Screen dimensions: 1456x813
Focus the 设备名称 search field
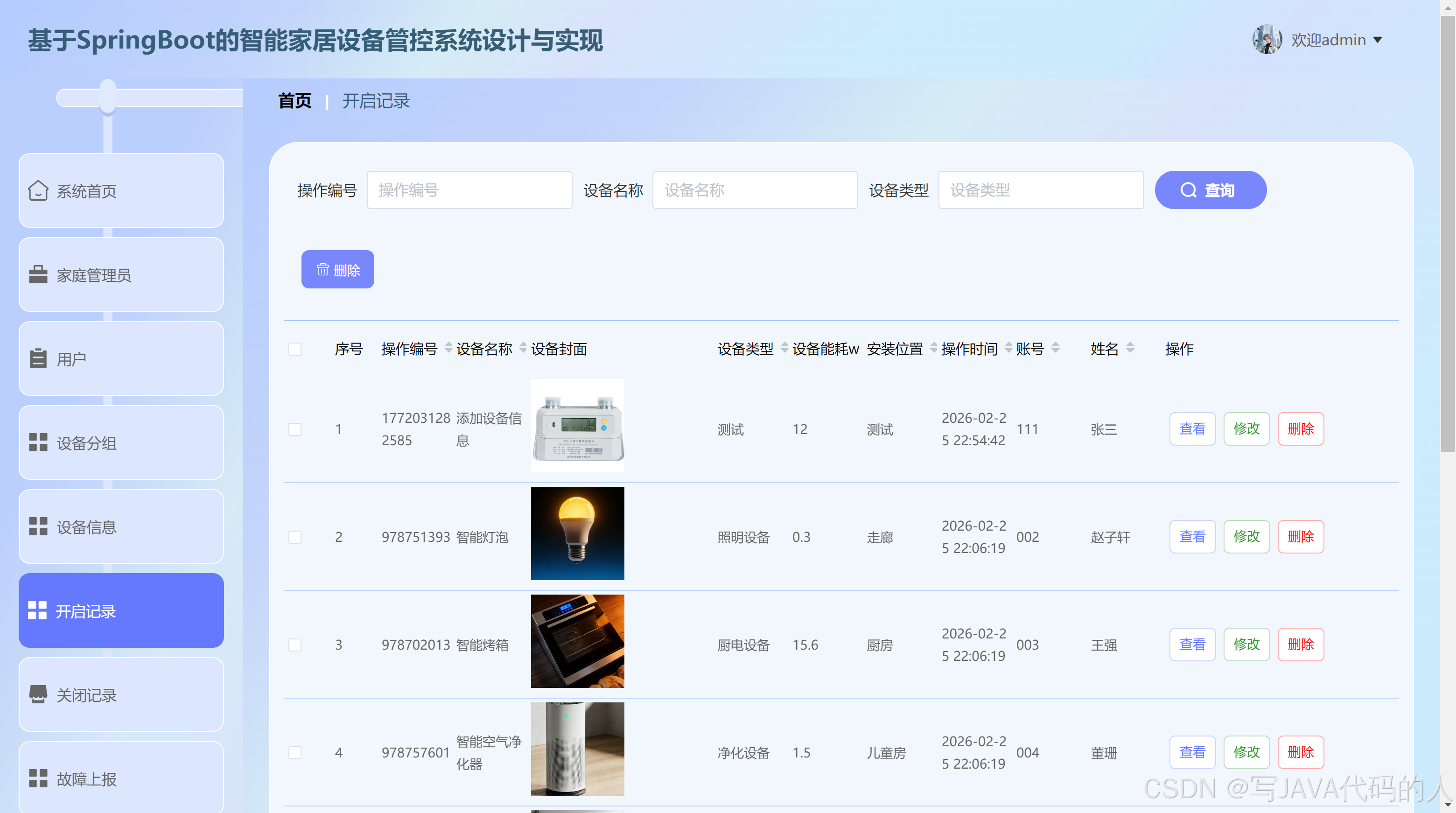point(755,190)
